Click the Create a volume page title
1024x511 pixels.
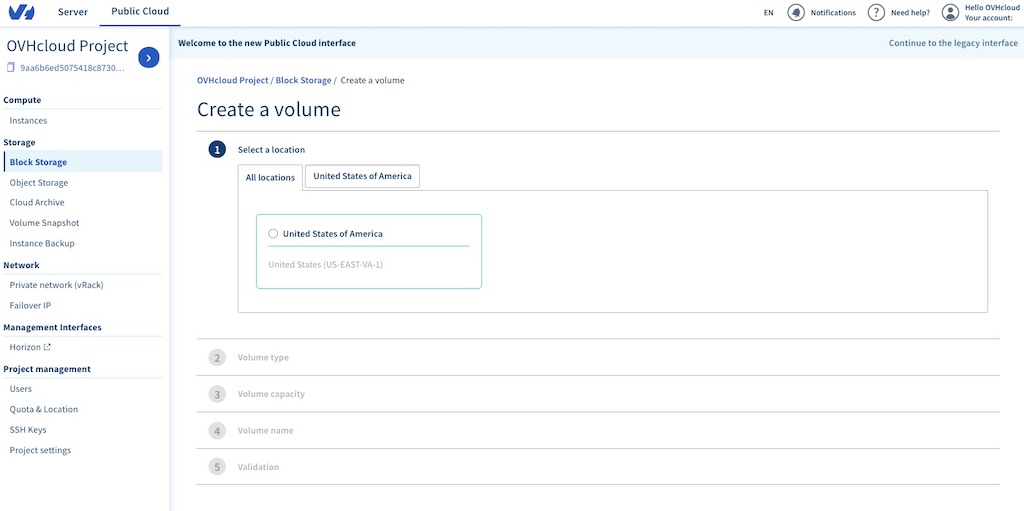click(x=268, y=109)
